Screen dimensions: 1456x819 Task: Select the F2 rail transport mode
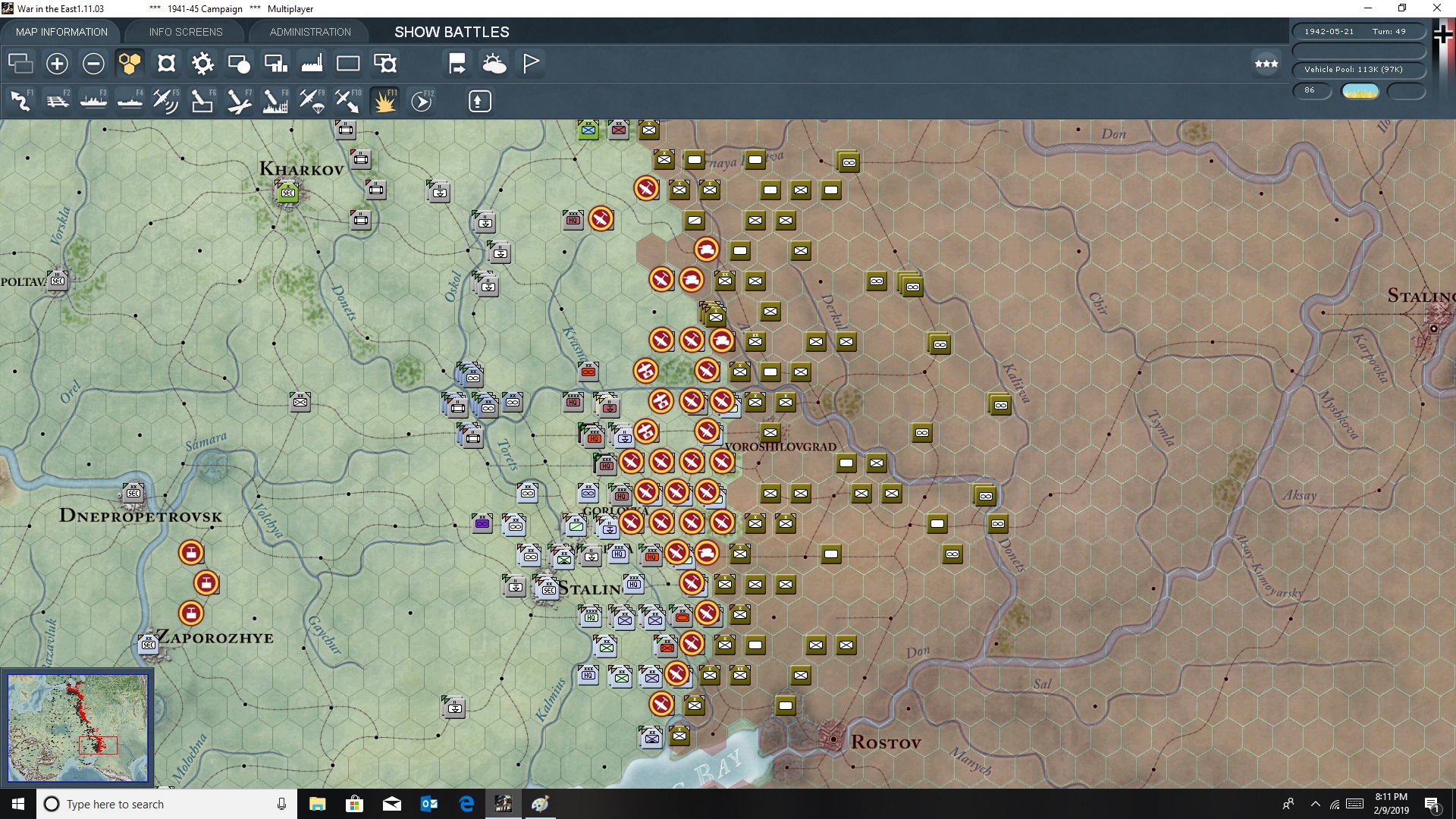[58, 101]
